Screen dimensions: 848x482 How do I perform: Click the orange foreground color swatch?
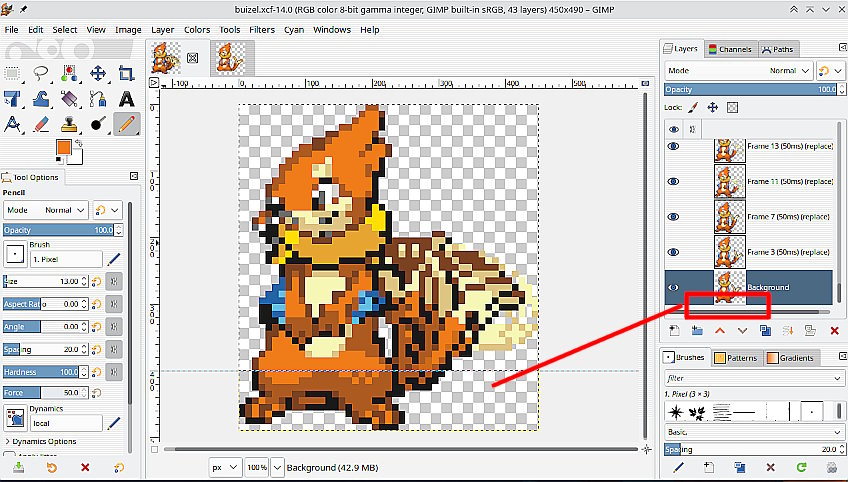pos(63,148)
